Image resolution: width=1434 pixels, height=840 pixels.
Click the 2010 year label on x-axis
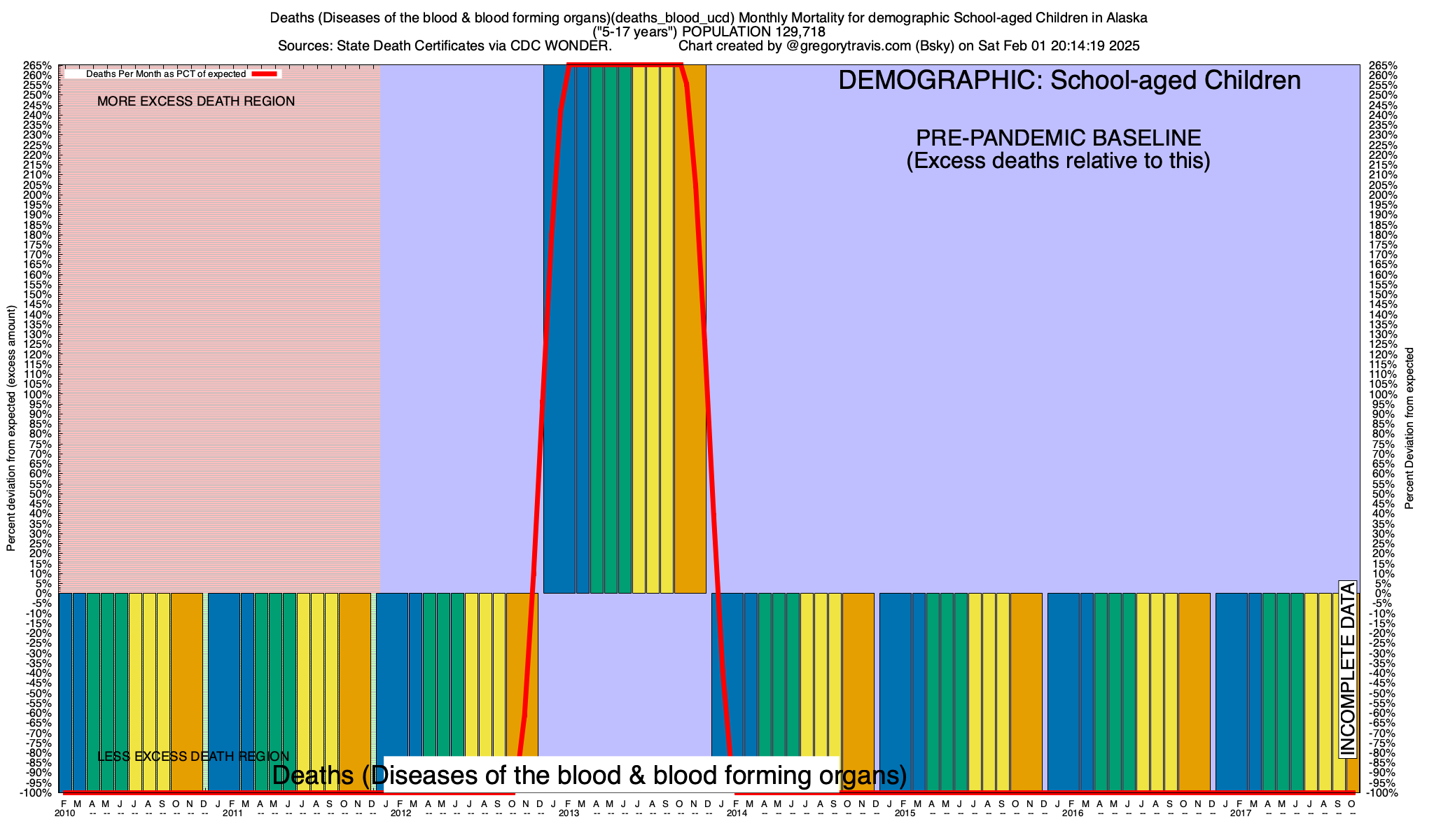coord(64,813)
